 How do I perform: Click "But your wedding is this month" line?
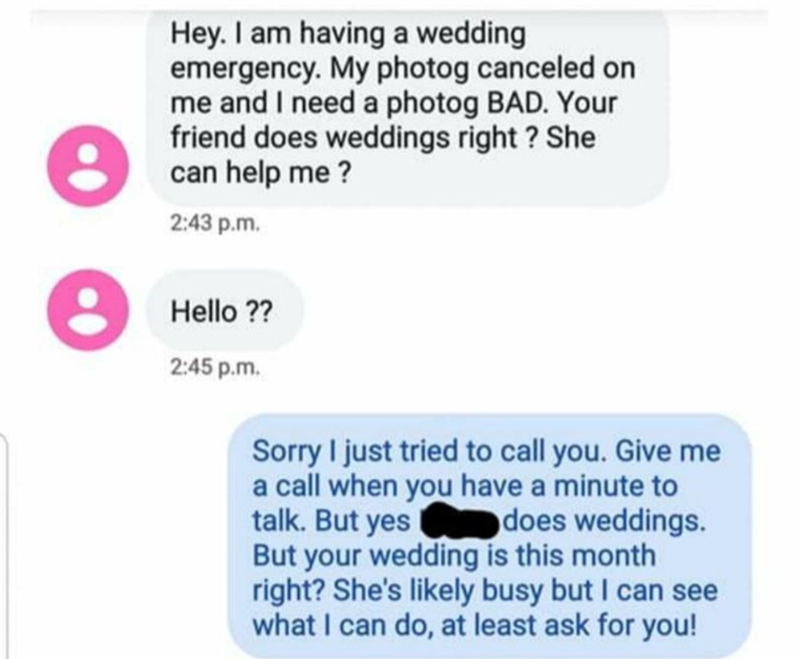tap(454, 555)
